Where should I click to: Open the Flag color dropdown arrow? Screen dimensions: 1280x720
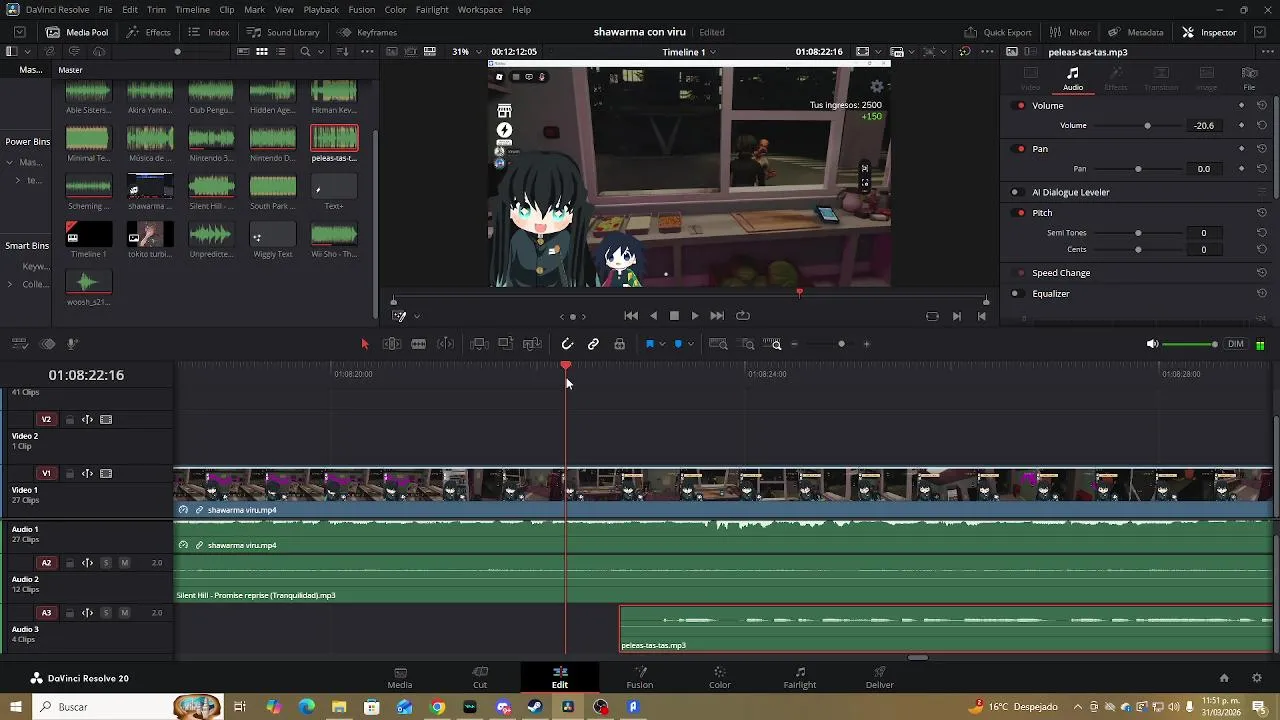click(x=661, y=344)
